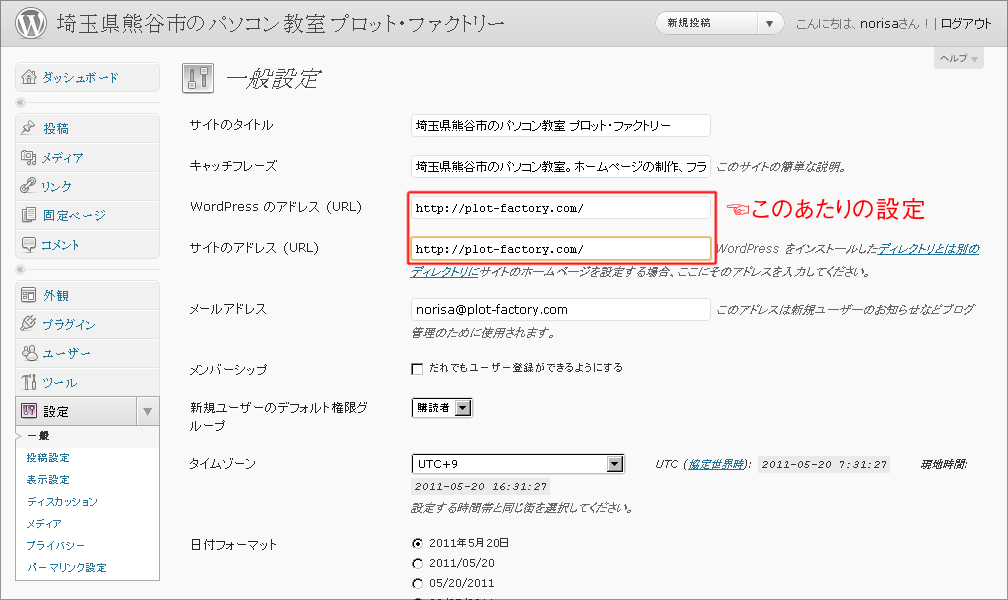The height and width of the screenshot is (600, 1008).
Task: Open 投稿設定 submenu
Action: click(x=48, y=457)
